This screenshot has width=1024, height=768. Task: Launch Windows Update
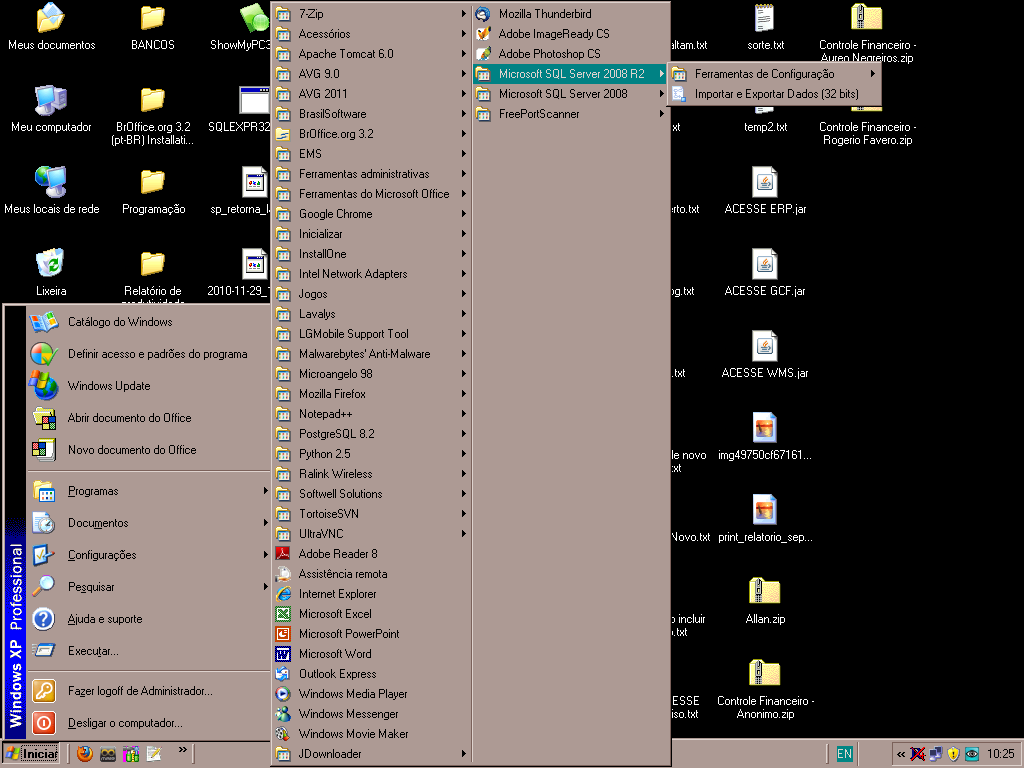(148, 386)
